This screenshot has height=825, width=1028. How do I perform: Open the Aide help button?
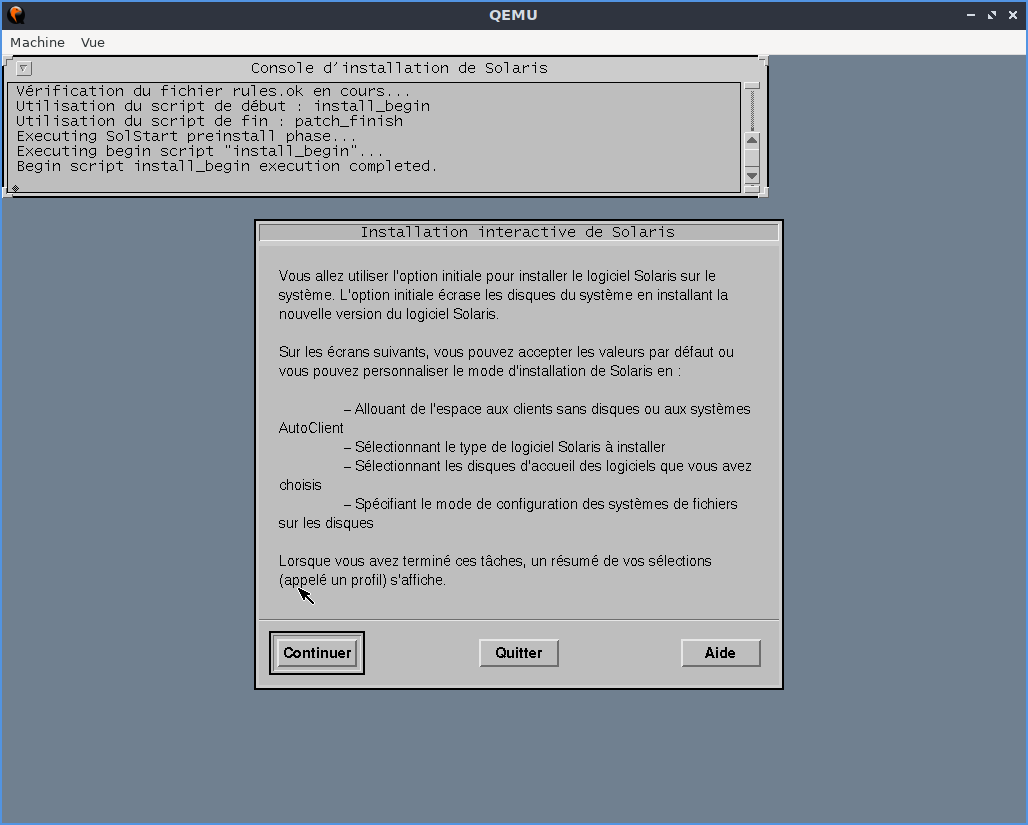[721, 653]
